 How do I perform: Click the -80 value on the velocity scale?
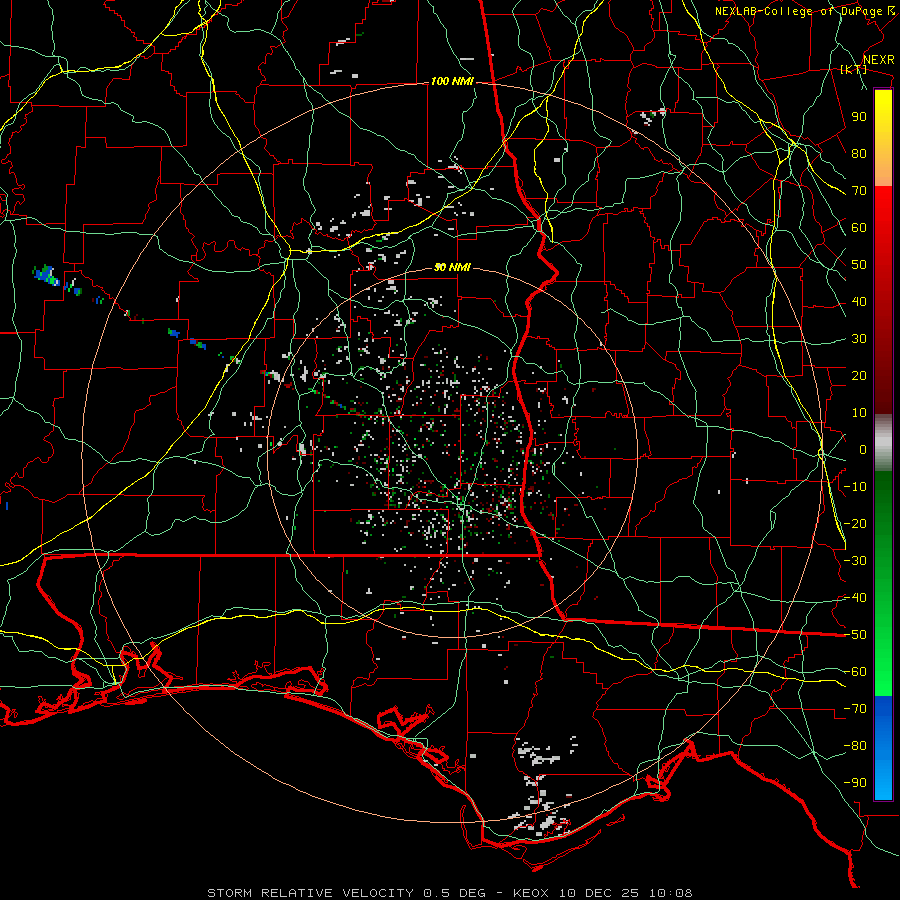pyautogui.click(x=855, y=746)
